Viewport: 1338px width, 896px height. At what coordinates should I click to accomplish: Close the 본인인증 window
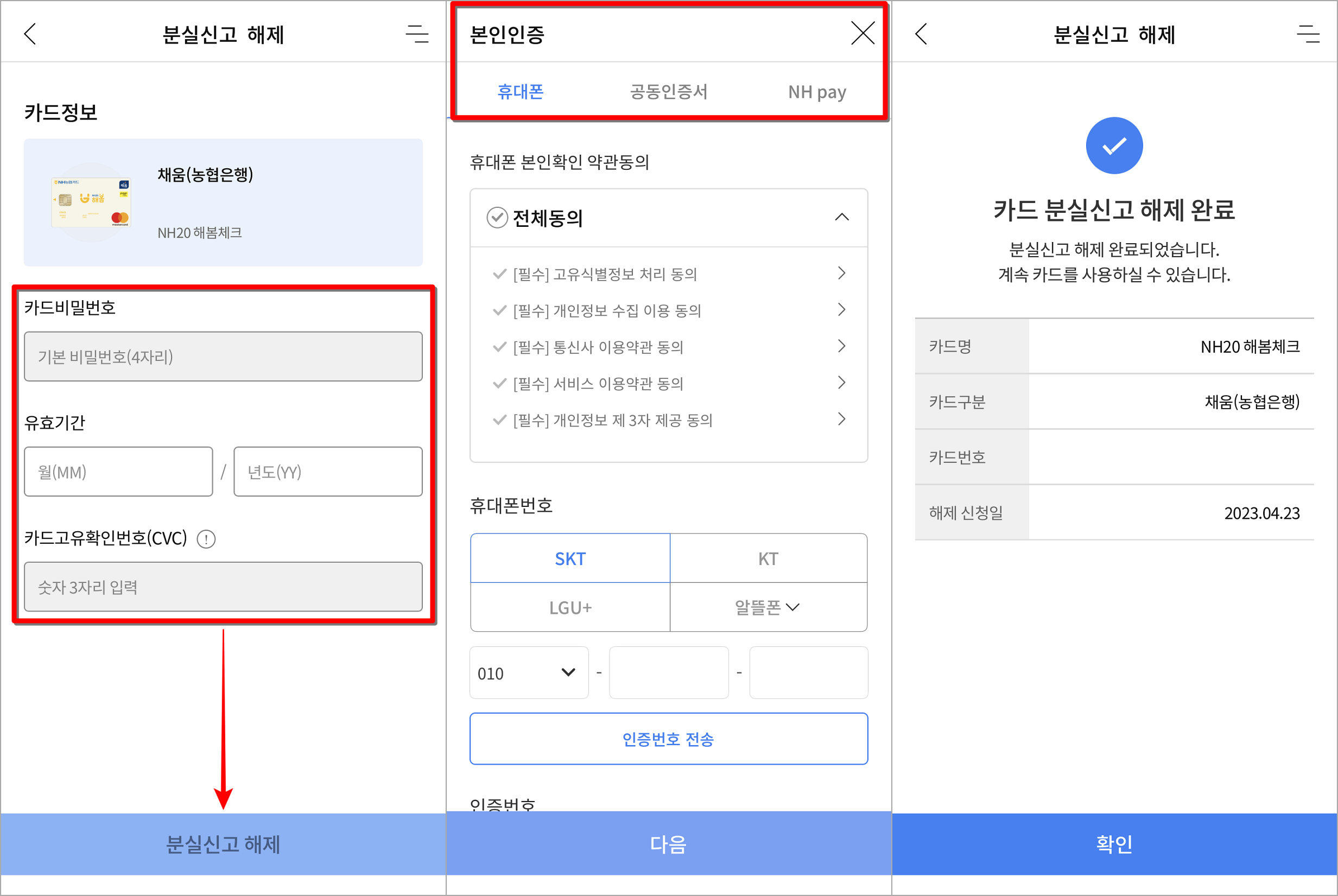(x=863, y=33)
